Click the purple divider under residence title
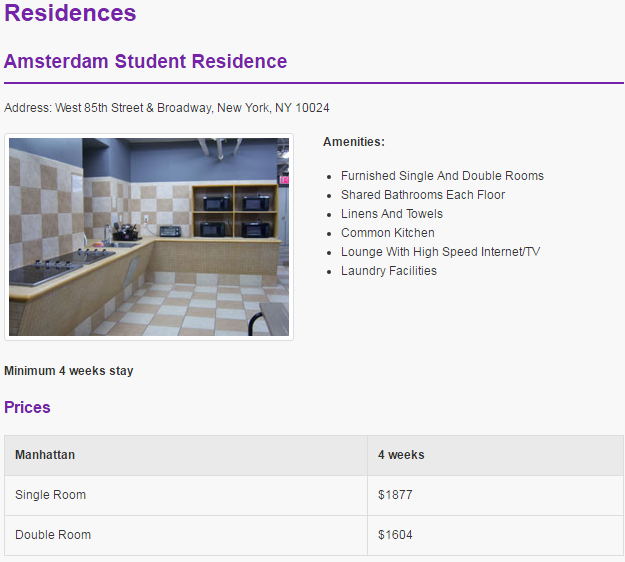 pyautogui.click(x=313, y=83)
